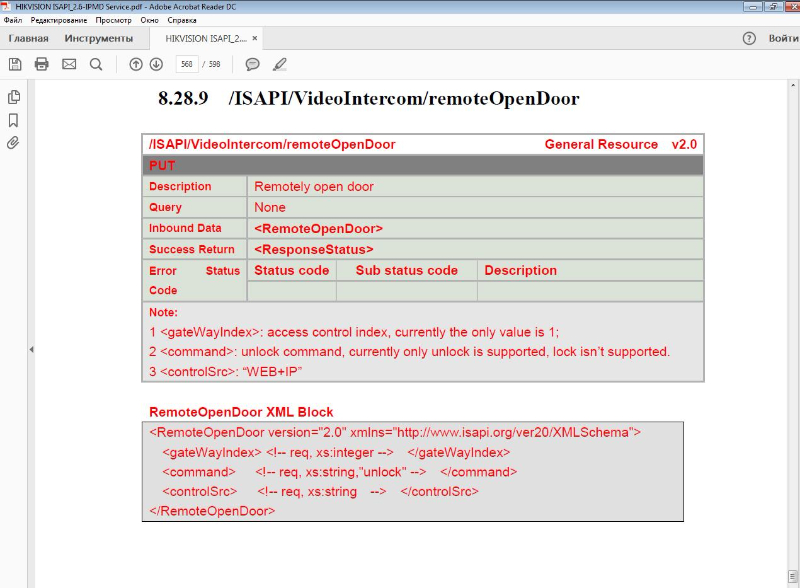Click the None query value

[270, 208]
